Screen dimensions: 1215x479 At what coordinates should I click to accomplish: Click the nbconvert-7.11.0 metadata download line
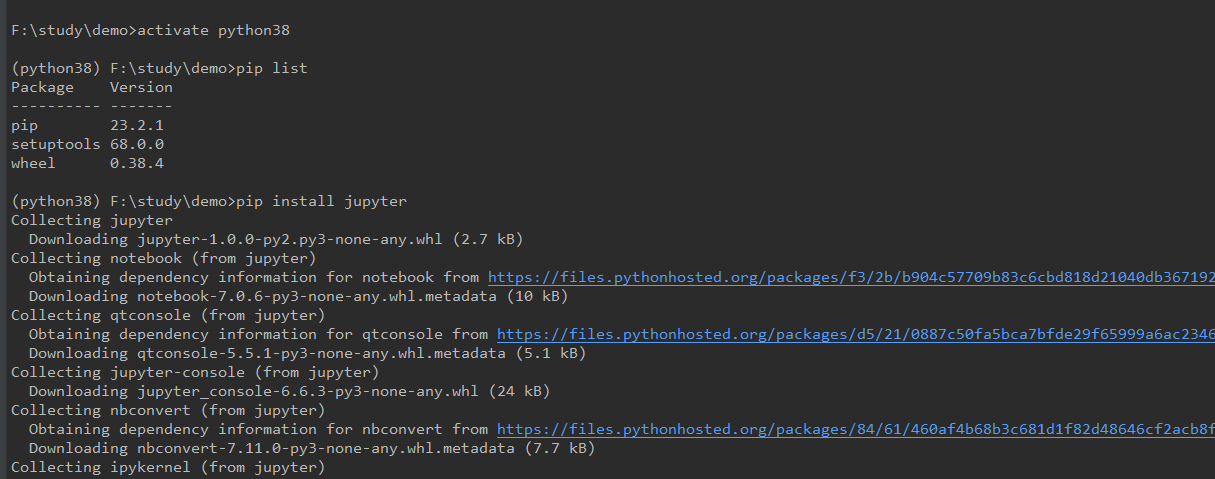pyautogui.click(x=310, y=448)
